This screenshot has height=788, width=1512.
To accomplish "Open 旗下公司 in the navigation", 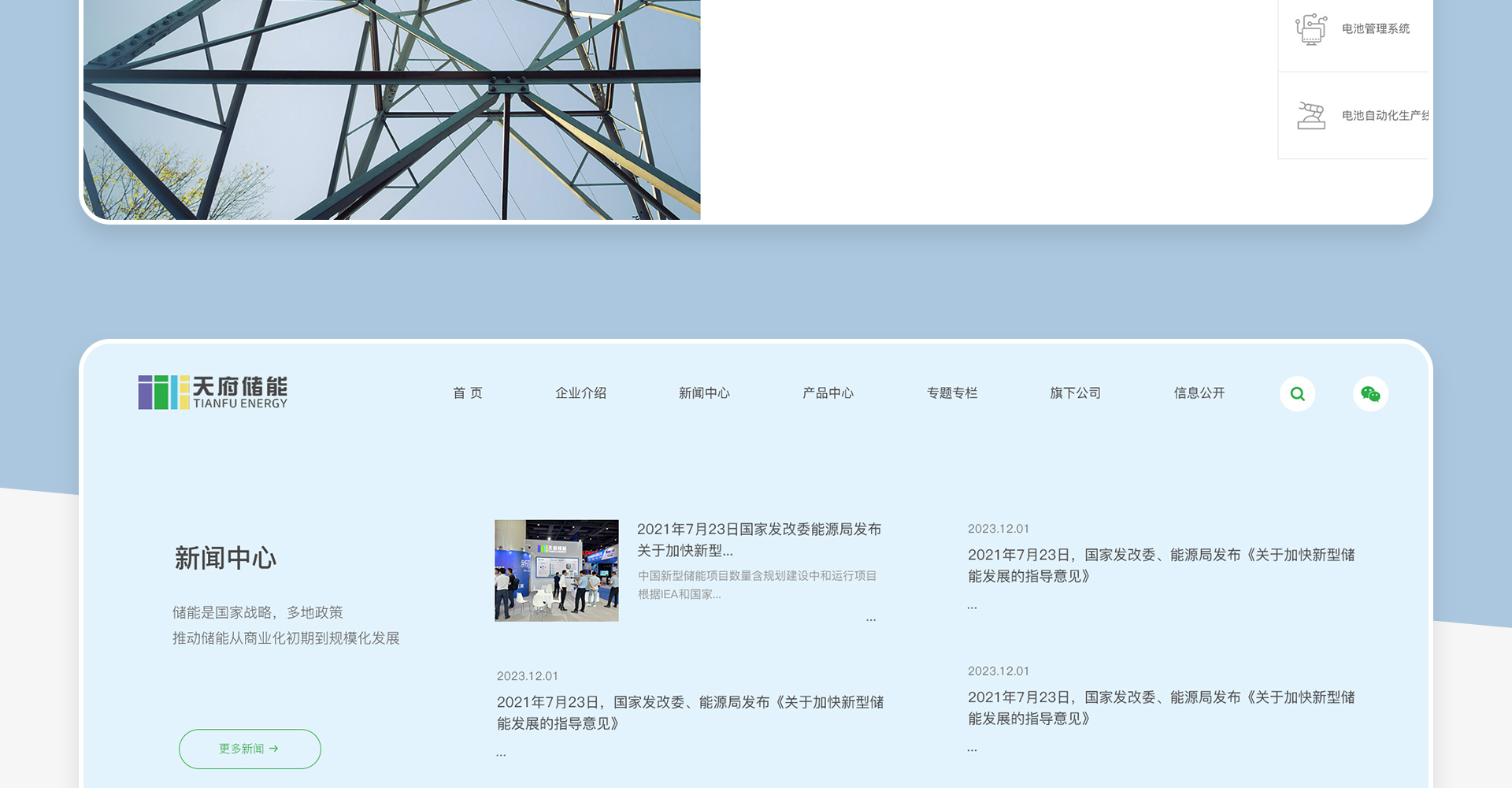I will [x=1075, y=393].
